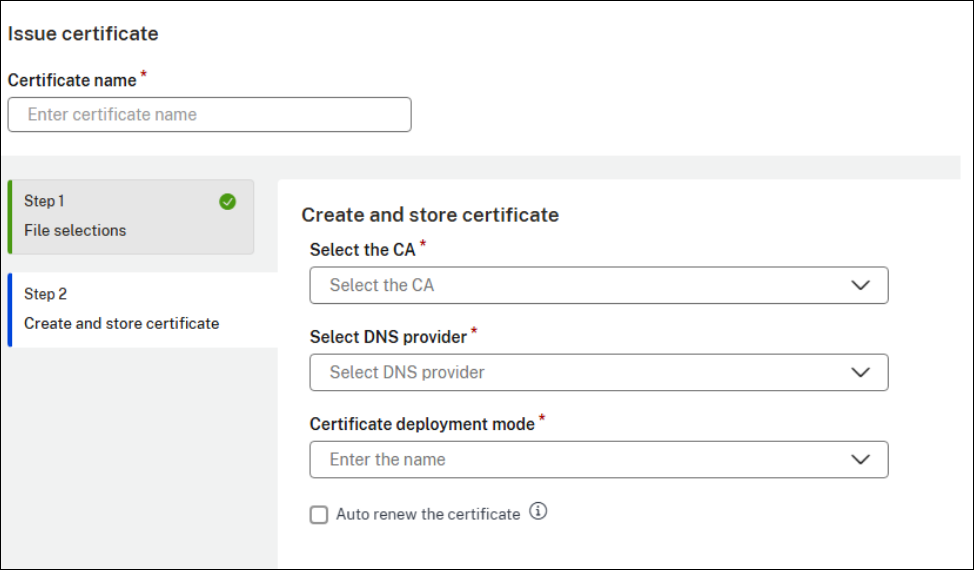Click the chevron arrow in Select DNS provider
The image size is (974, 570).
click(860, 372)
